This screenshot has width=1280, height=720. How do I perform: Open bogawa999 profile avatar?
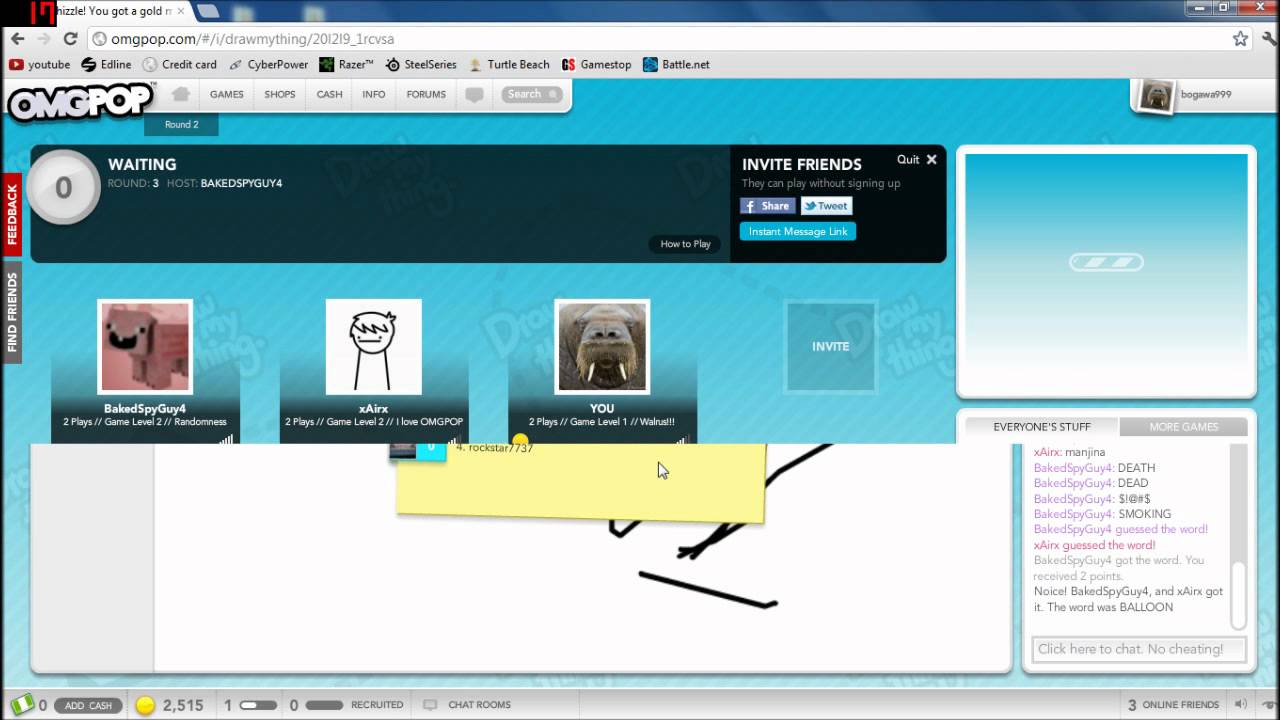1157,97
